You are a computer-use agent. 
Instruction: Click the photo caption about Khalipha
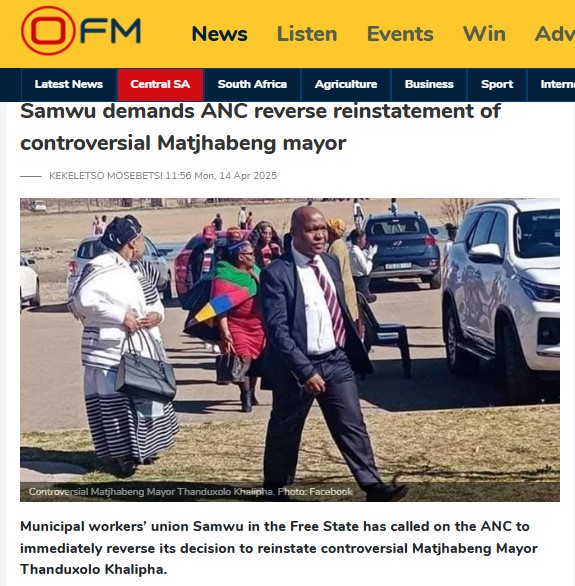click(x=191, y=491)
